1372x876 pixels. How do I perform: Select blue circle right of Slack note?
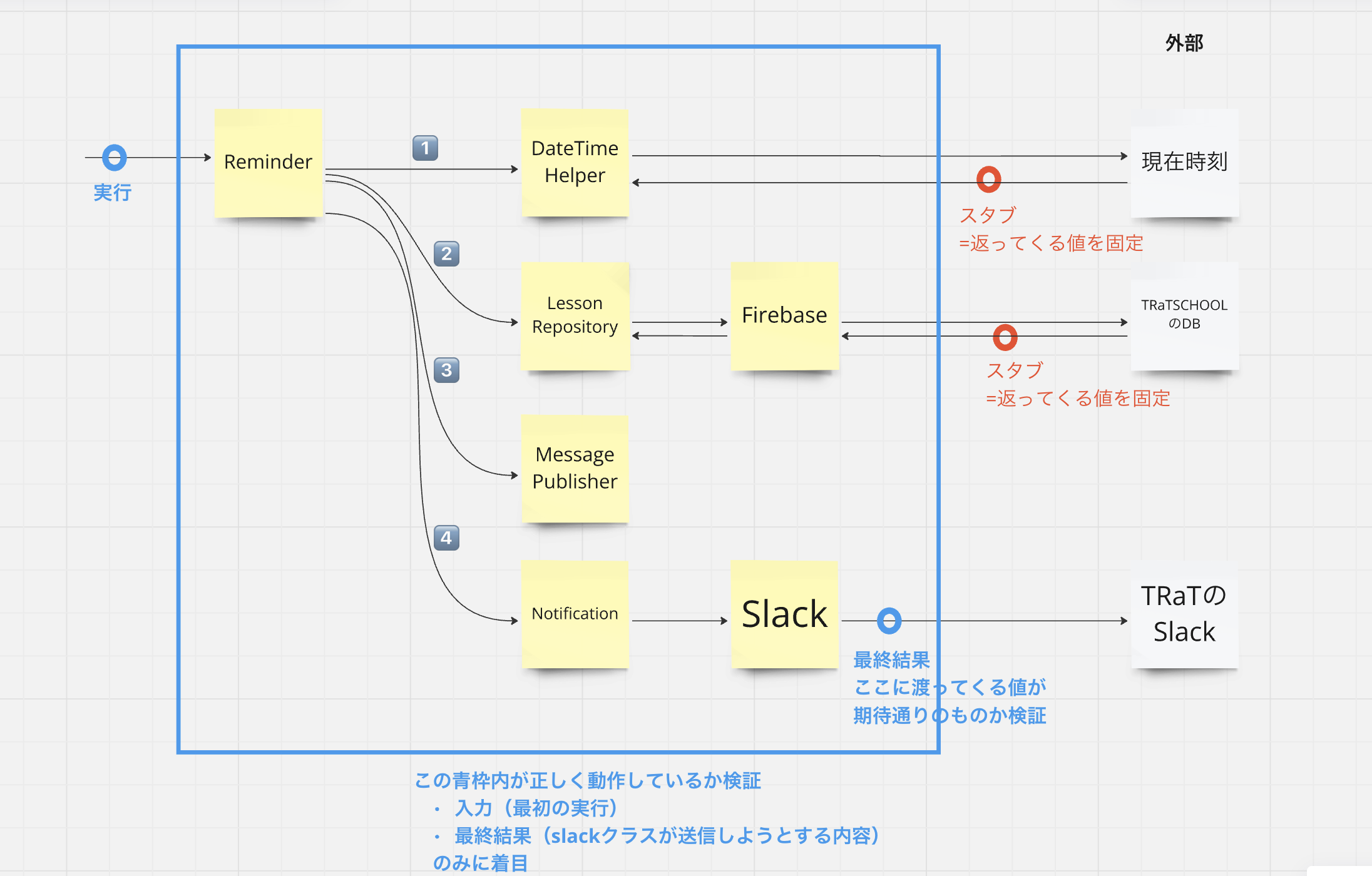pyautogui.click(x=889, y=621)
